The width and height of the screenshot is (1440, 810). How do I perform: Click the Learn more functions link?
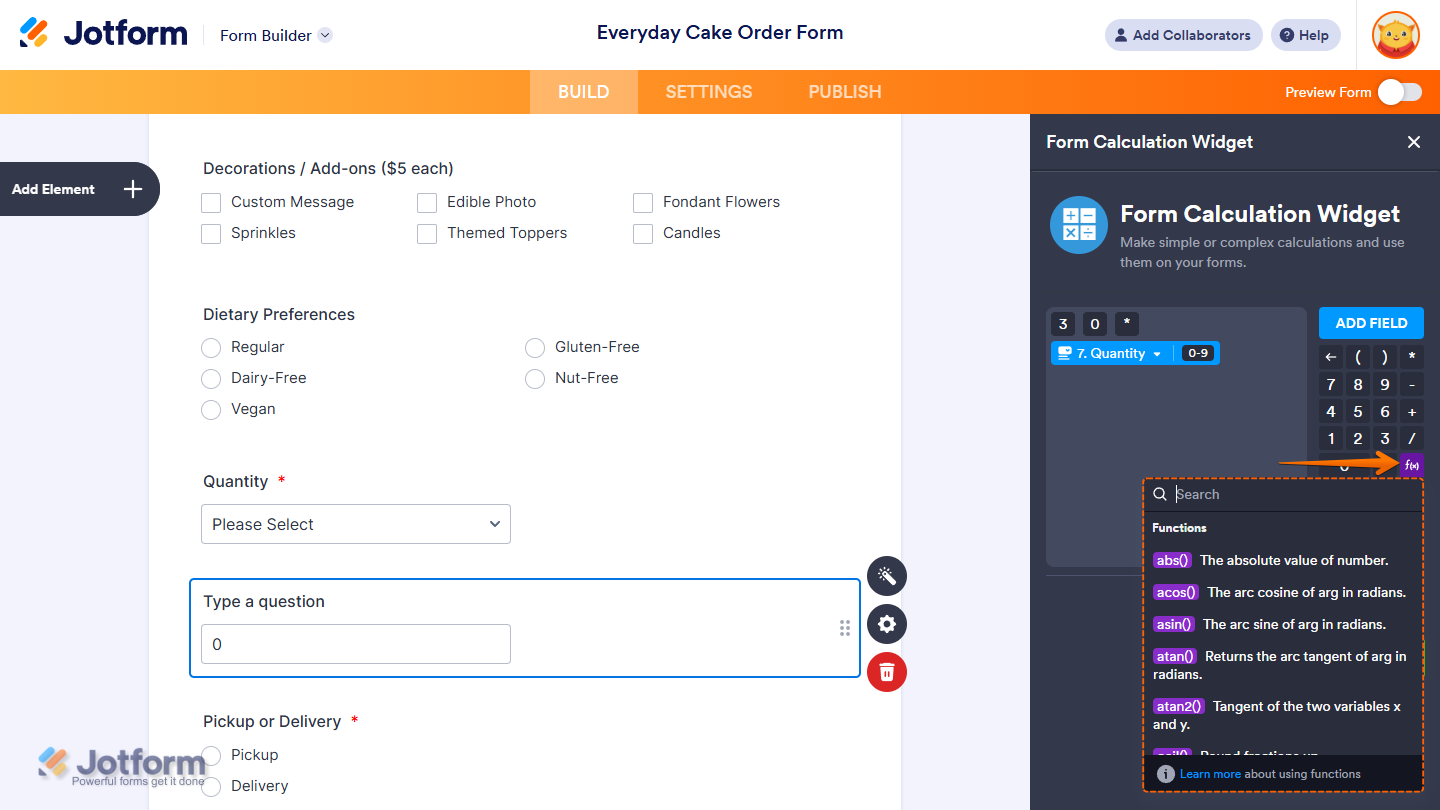tap(1210, 773)
